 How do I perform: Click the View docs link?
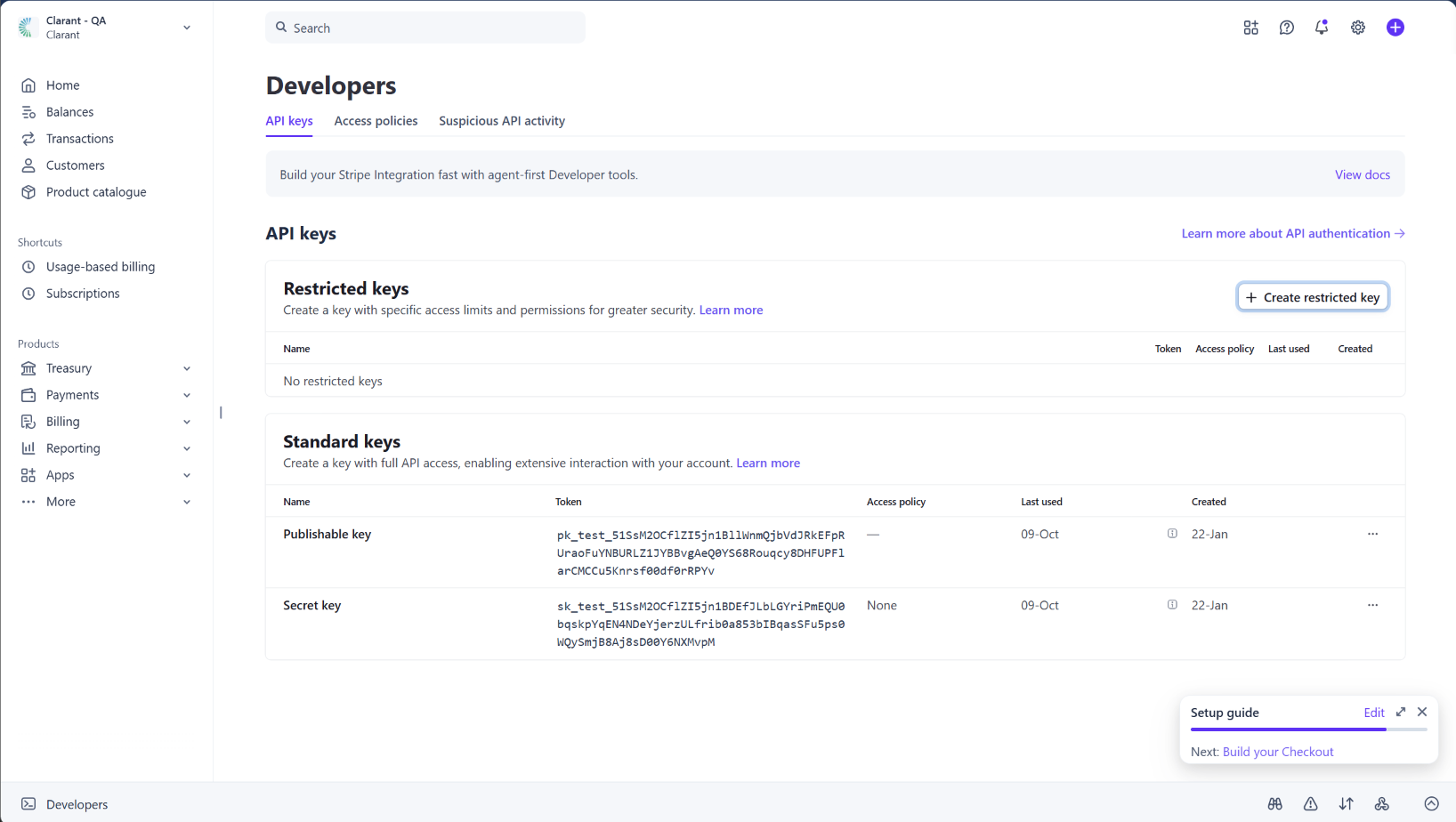pyautogui.click(x=1362, y=174)
